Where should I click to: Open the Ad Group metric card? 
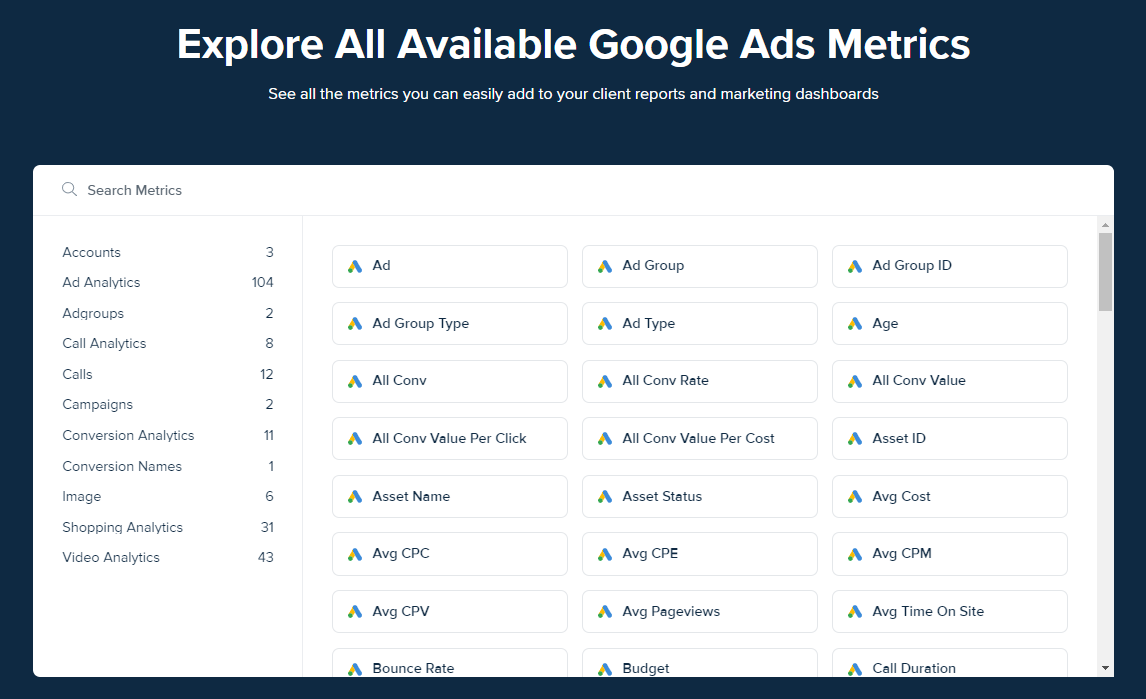(699, 266)
